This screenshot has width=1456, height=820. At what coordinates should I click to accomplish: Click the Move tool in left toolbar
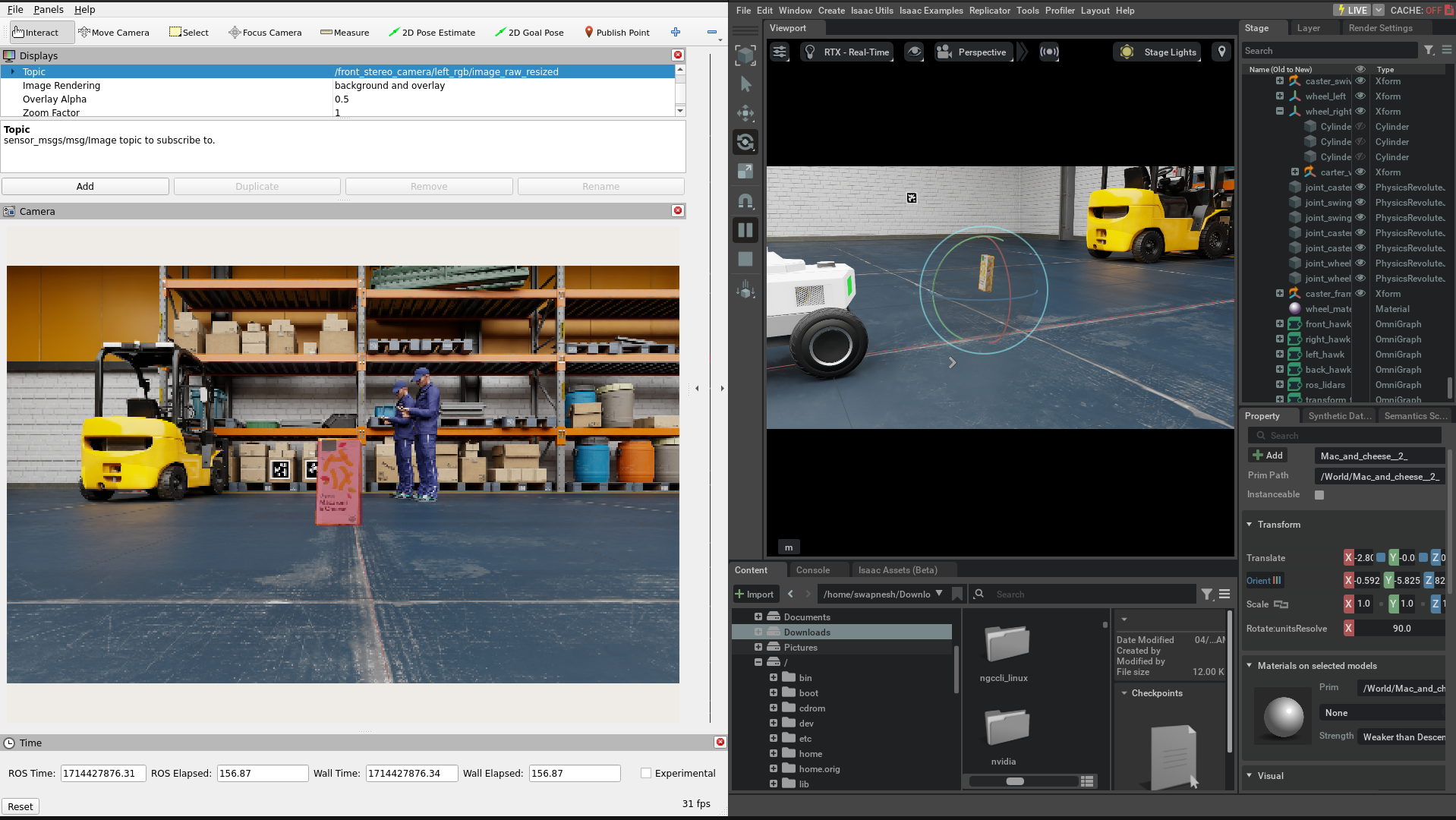(x=745, y=113)
